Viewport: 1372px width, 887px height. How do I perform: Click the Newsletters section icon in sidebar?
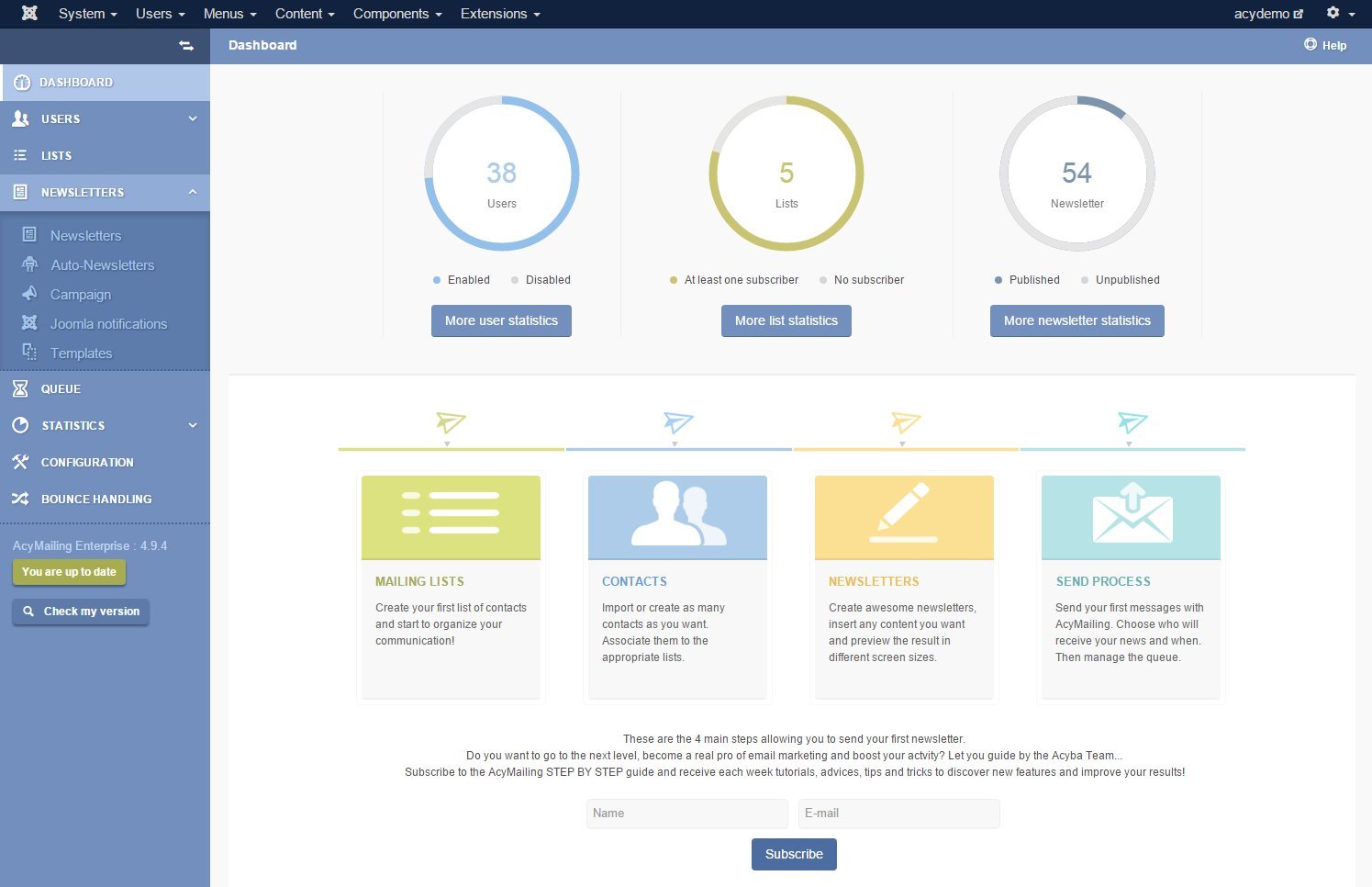tap(20, 192)
